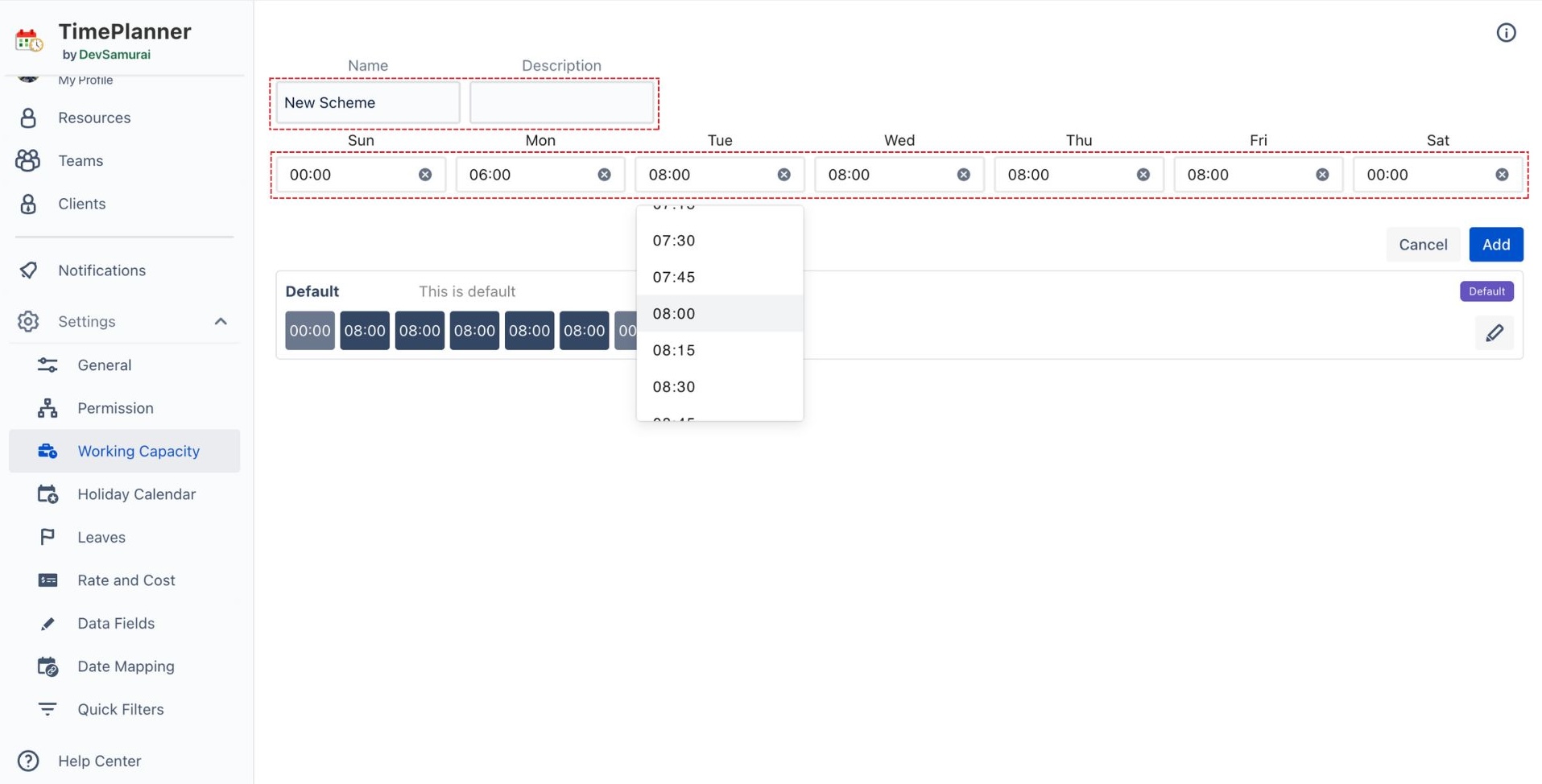
Task: Clear the Fri time field with X icon
Action: [x=1322, y=175]
